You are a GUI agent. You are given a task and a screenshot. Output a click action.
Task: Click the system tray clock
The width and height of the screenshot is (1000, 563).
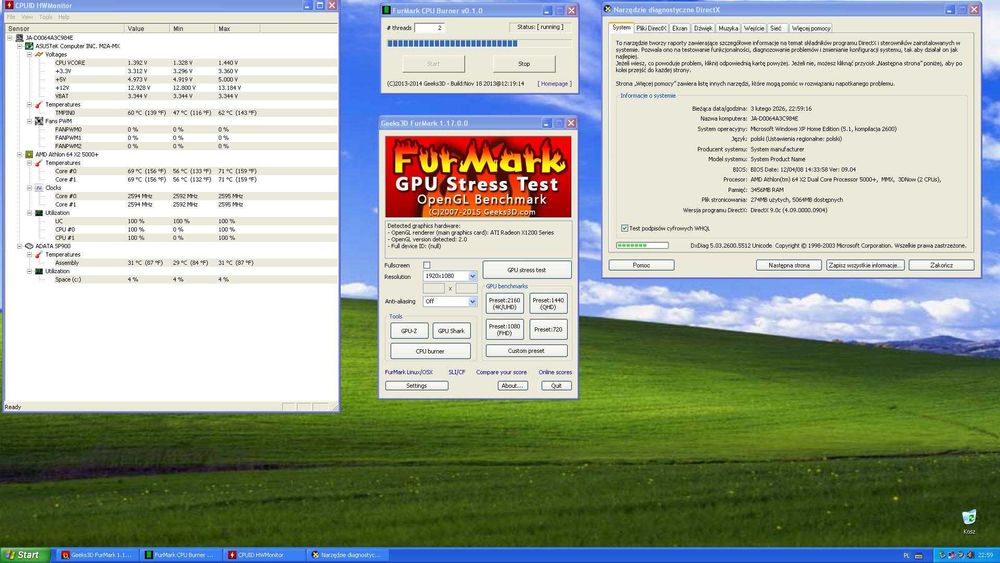pos(985,555)
